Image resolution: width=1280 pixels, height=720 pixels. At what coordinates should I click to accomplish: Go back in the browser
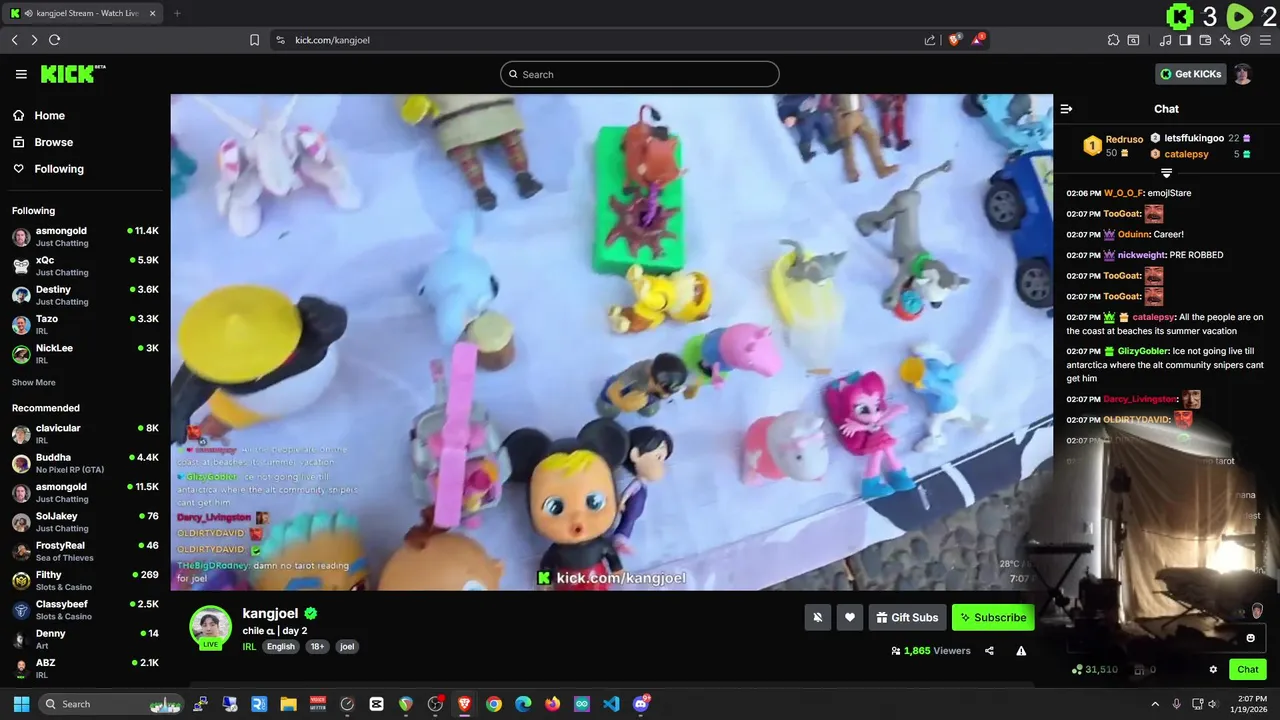click(x=14, y=40)
